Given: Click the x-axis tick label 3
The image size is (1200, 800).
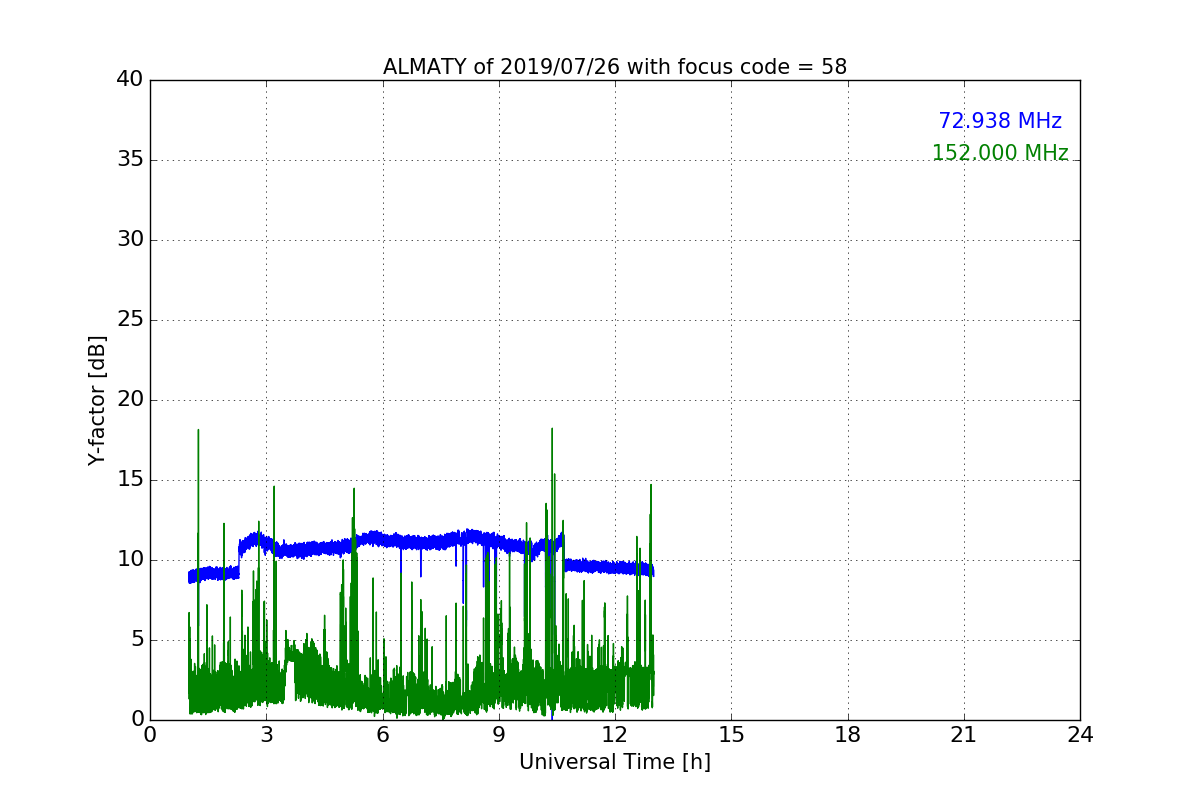Looking at the screenshot, I should click(x=267, y=734).
